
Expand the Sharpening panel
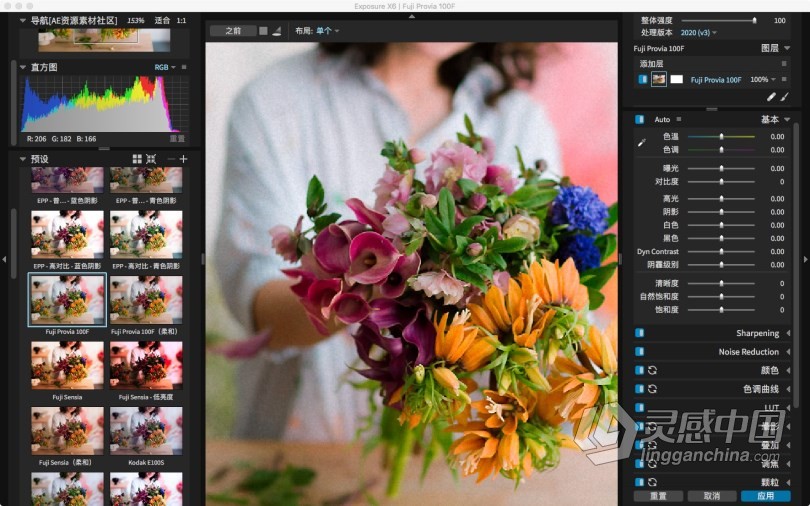788,333
